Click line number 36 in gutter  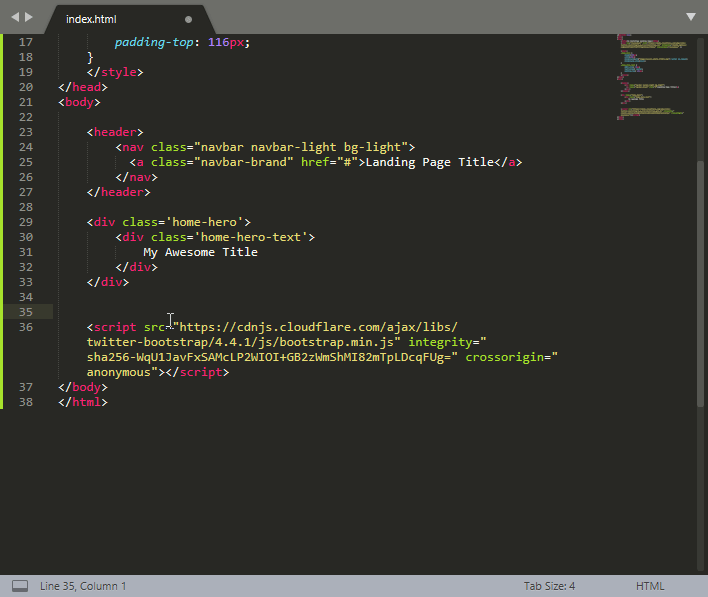(26, 327)
